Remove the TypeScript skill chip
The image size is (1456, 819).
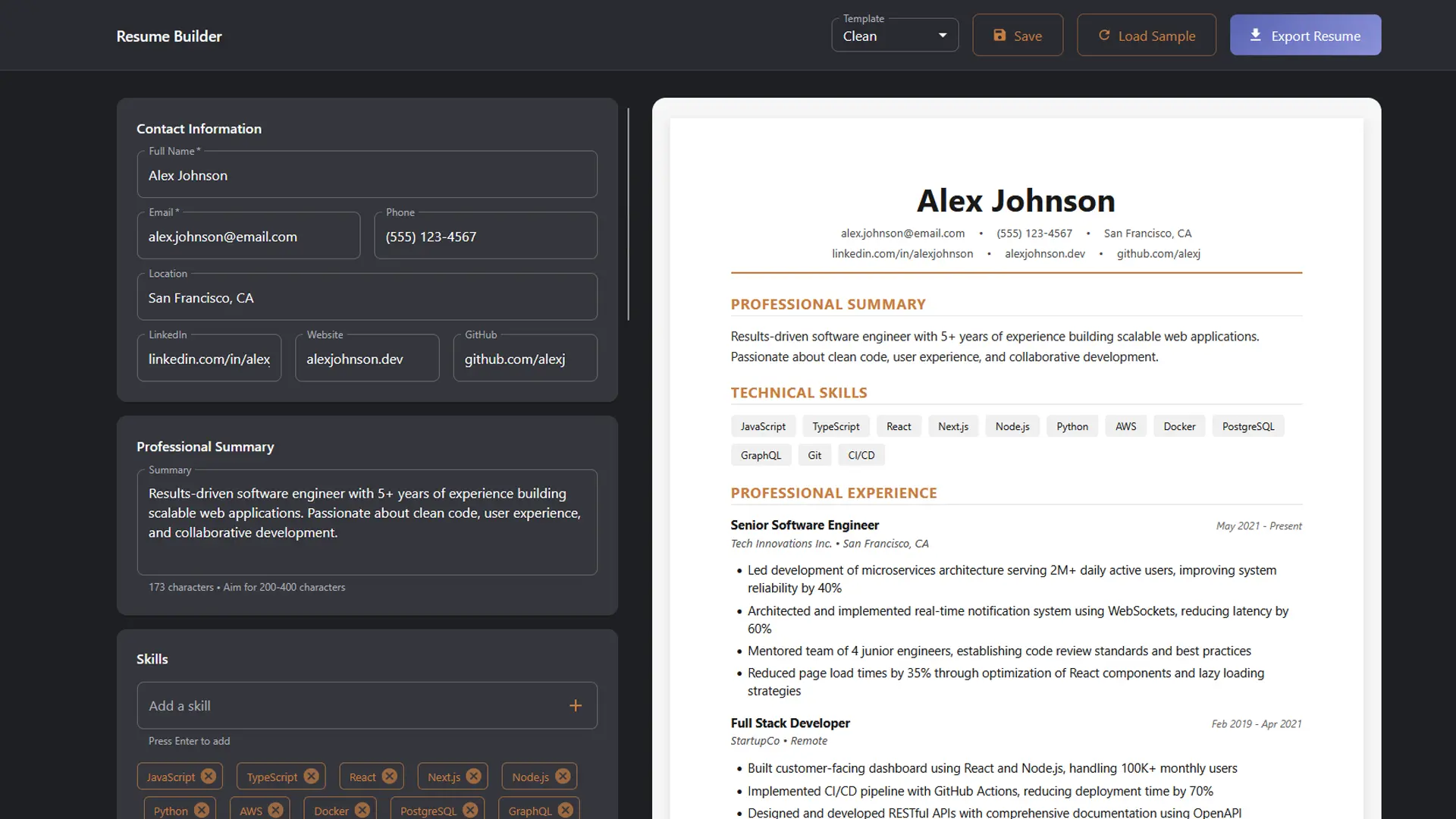tap(311, 776)
